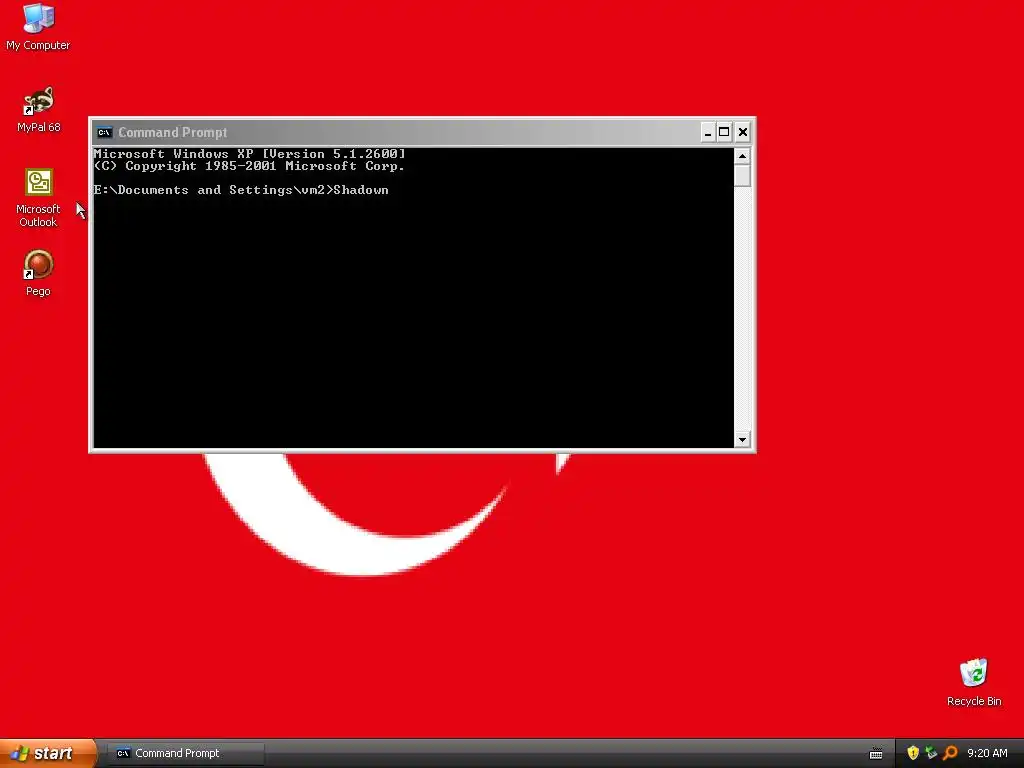Select the Recycle Bin icon
Screen dimensions: 1024x768
[x=974, y=682]
